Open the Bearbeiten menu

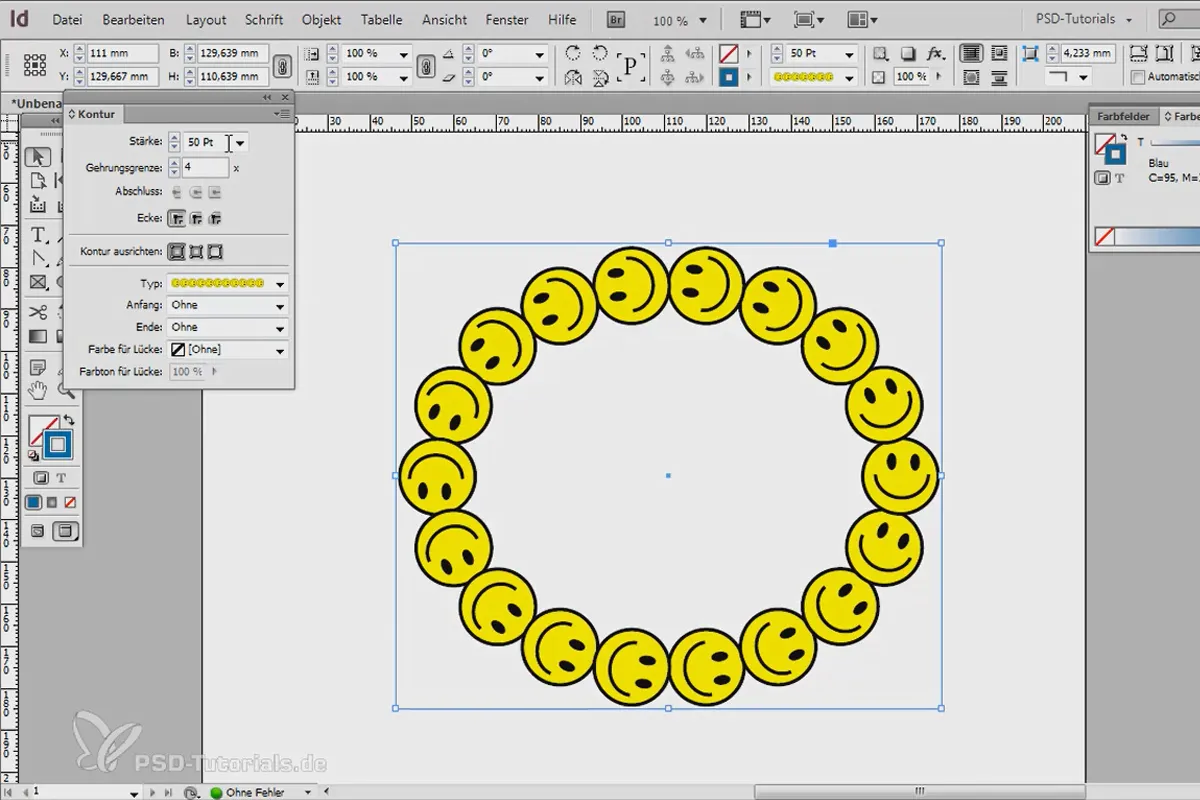click(x=135, y=19)
